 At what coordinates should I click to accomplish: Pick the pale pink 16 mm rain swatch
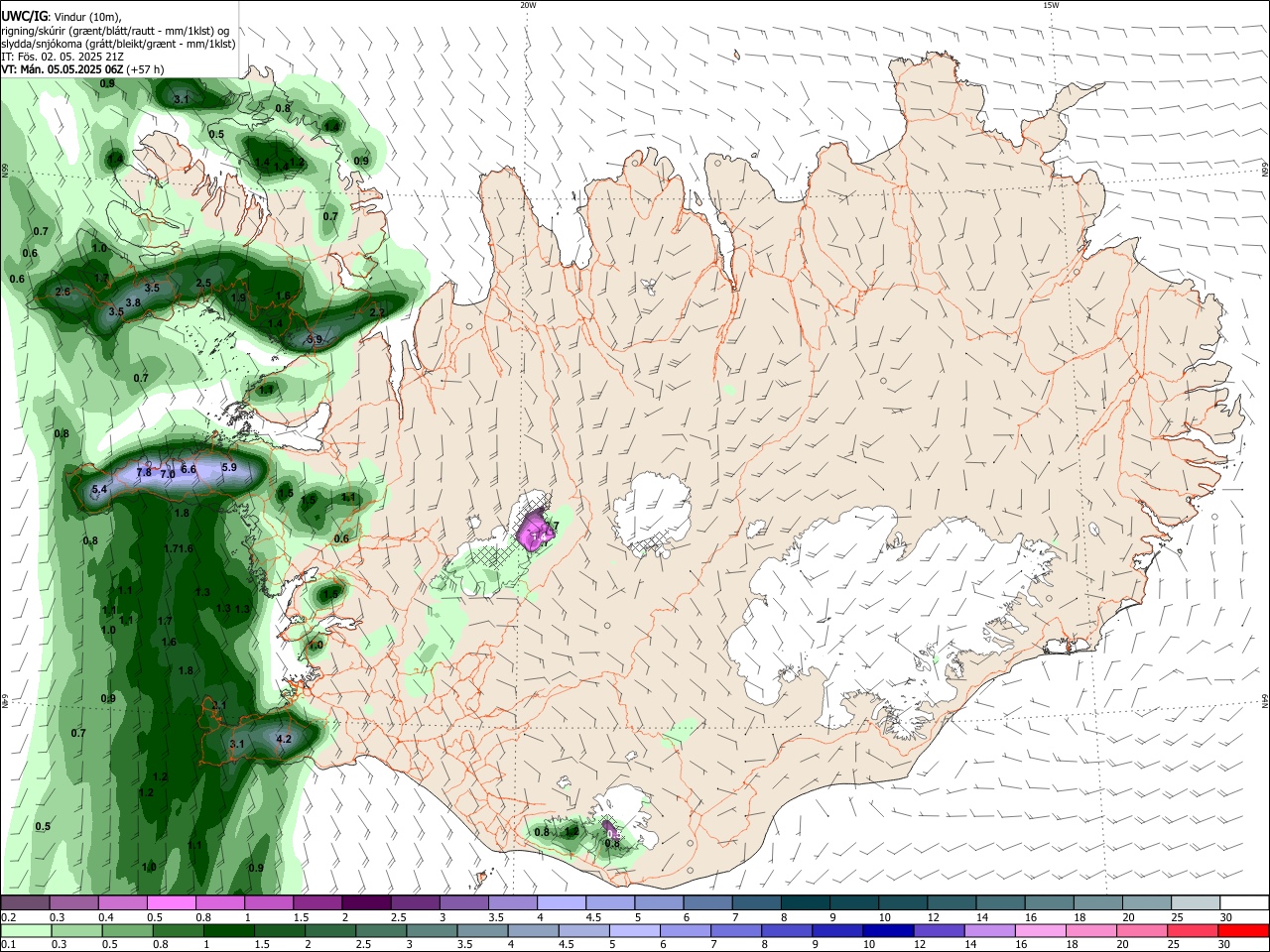click(x=1040, y=930)
